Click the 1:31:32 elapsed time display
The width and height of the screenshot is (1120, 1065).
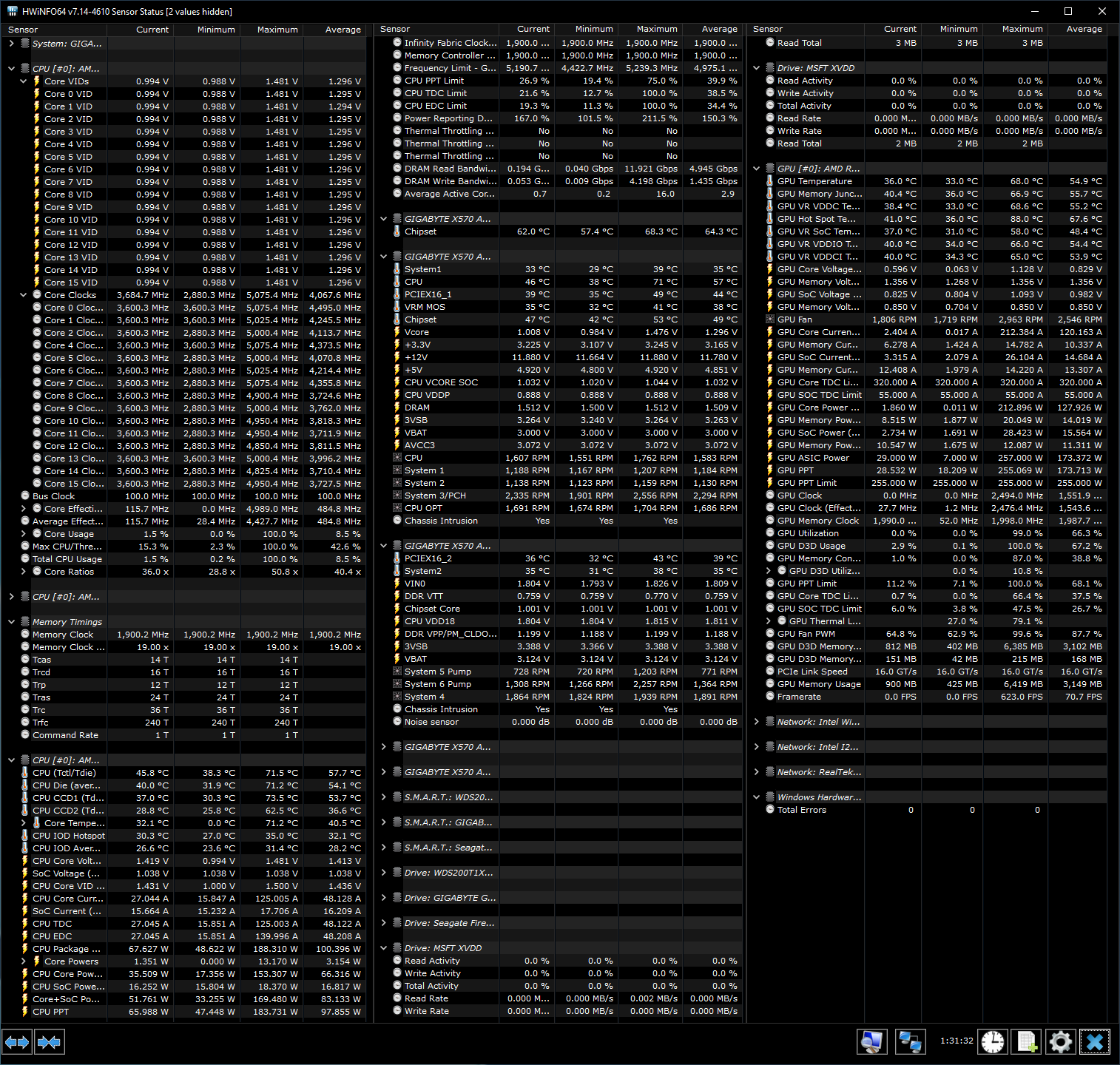tap(957, 1041)
